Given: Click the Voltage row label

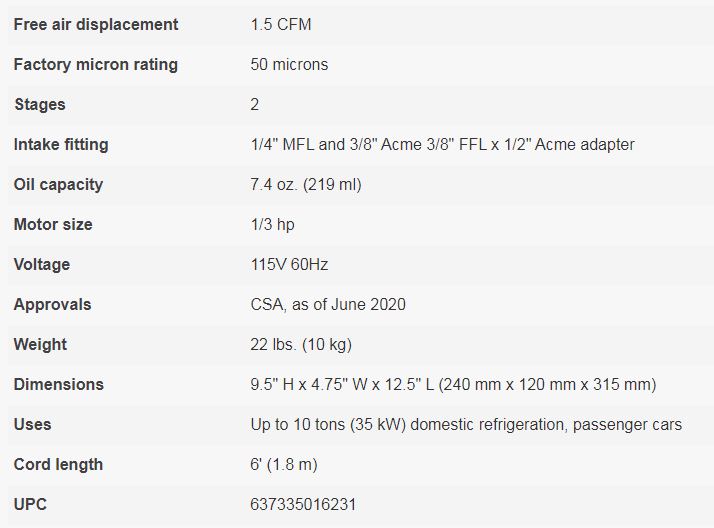Looking at the screenshot, I should click(42, 264).
